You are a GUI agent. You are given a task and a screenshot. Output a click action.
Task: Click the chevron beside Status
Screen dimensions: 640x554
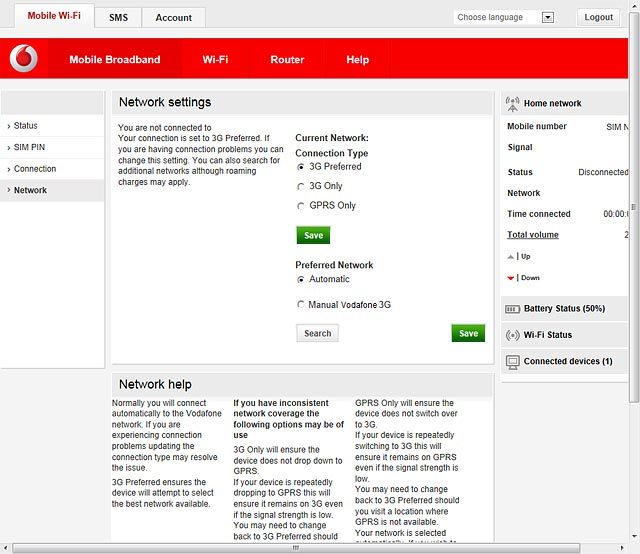tap(9, 126)
